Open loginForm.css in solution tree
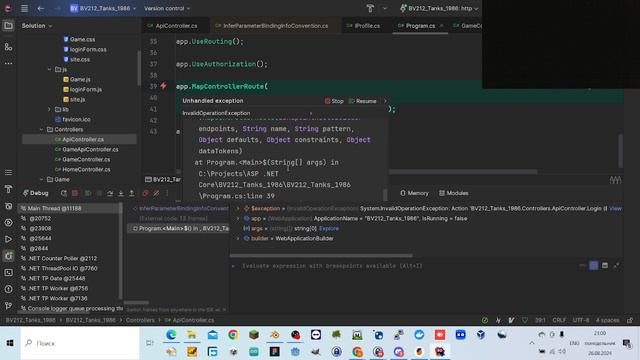The height and width of the screenshot is (360, 640). click(x=85, y=49)
